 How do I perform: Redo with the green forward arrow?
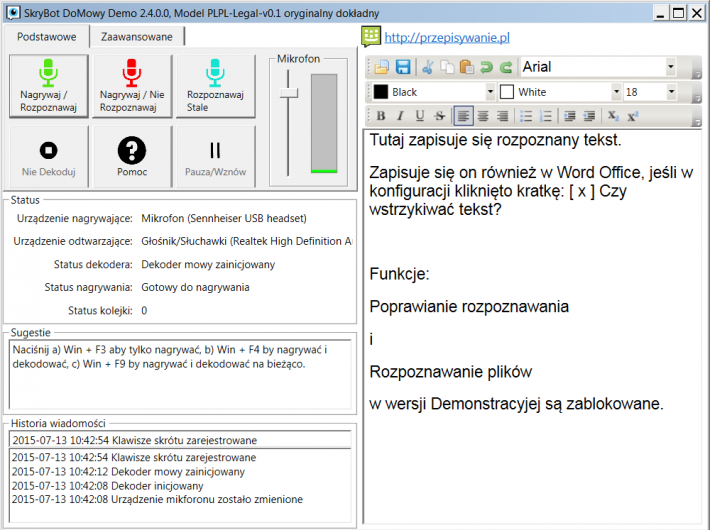tap(506, 67)
